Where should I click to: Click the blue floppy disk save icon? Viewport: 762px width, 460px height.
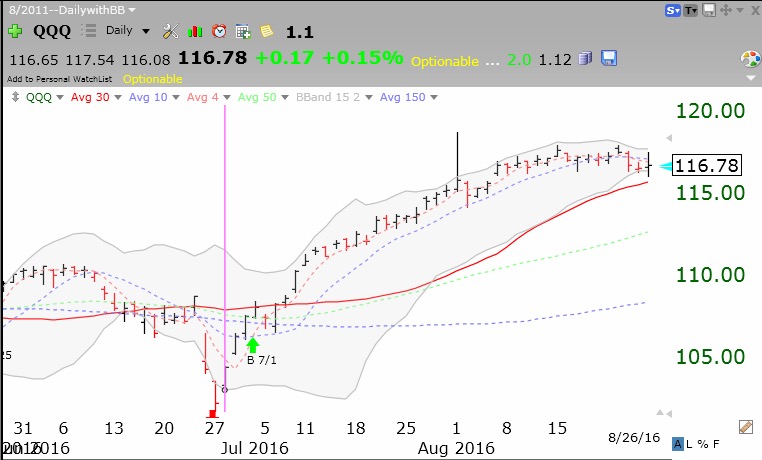[x=608, y=58]
